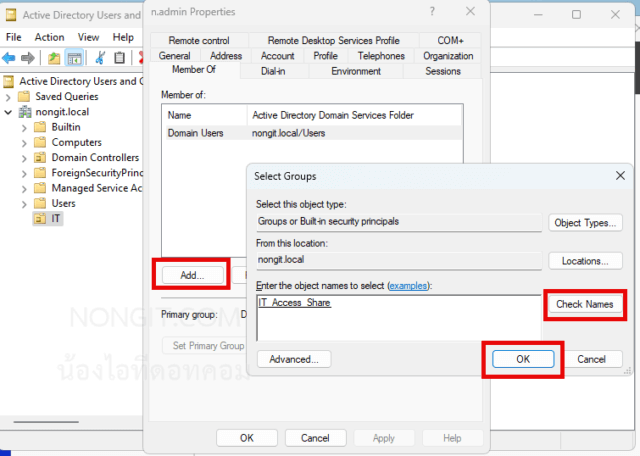This screenshot has width=640, height=456.
Task: Select the Member Of tab
Action: click(194, 69)
